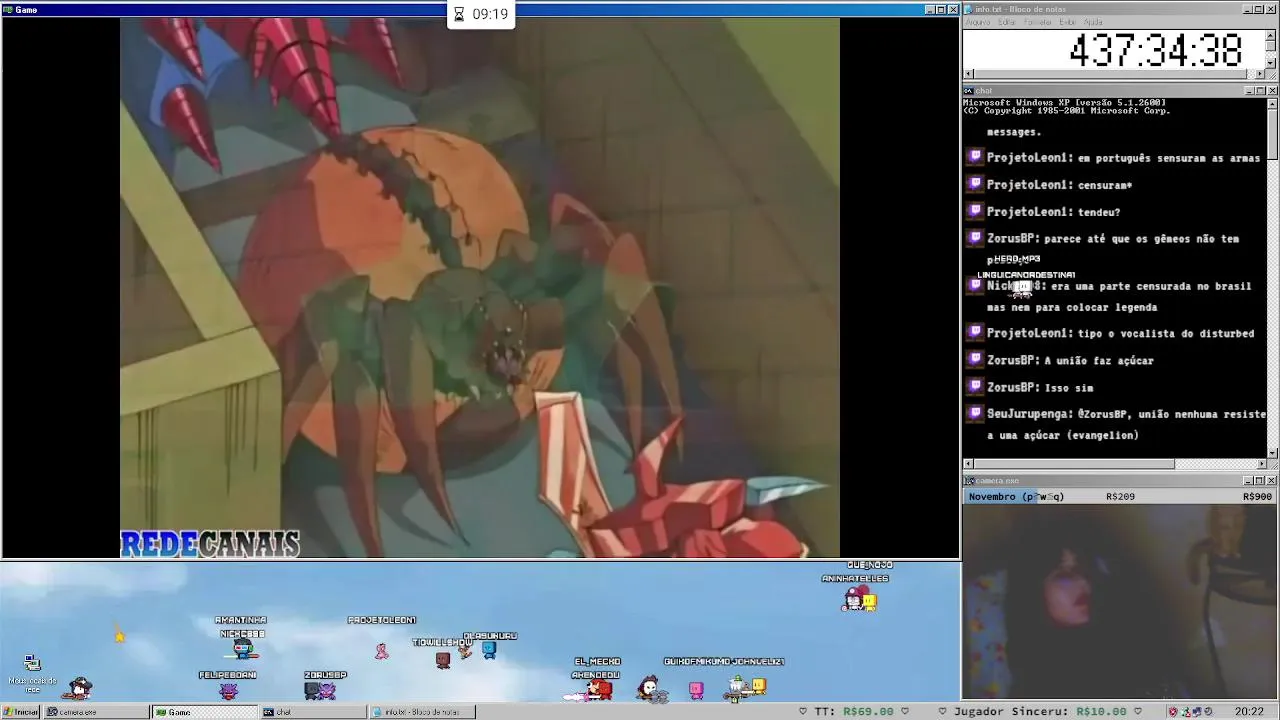Click 'R$900' goal value in camera.exe
The width and height of the screenshot is (1280, 720).
(x=1258, y=496)
